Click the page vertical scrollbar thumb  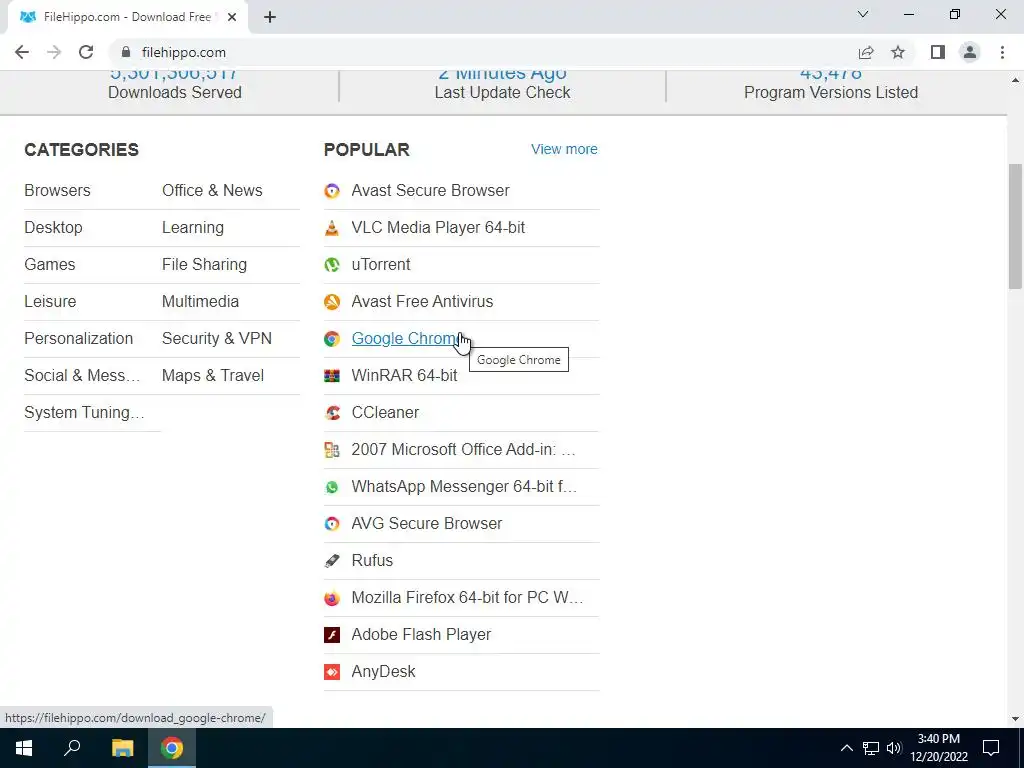coord(1015,225)
